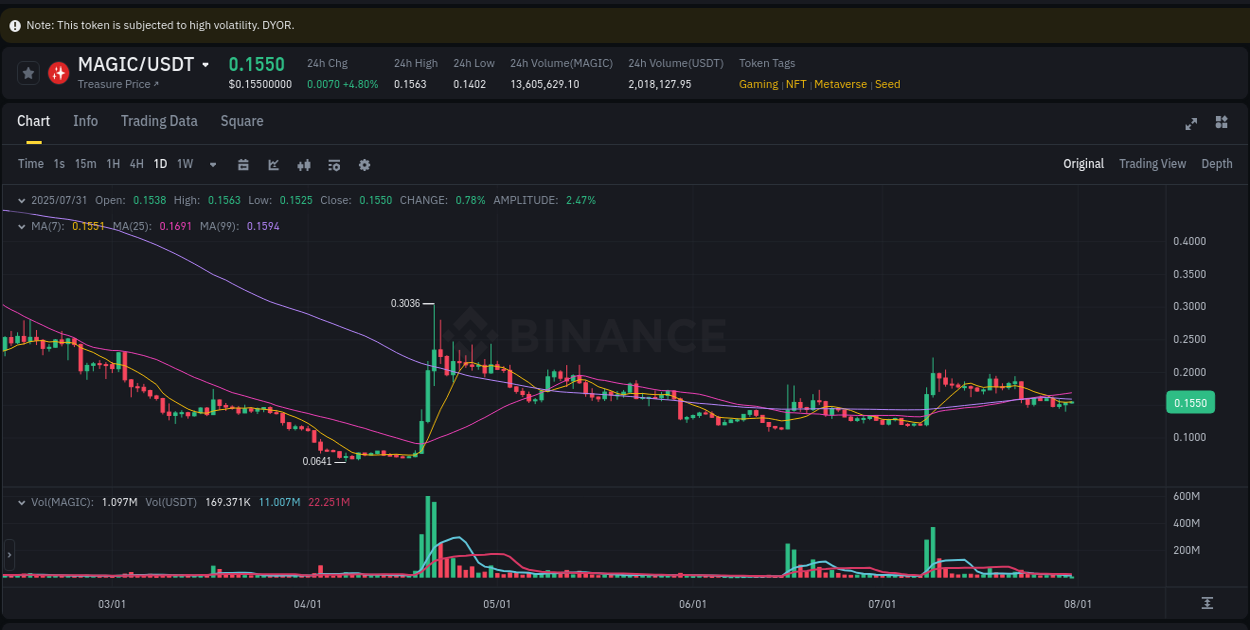Switch to line chart style icon
This screenshot has width=1250, height=630.
point(273,164)
